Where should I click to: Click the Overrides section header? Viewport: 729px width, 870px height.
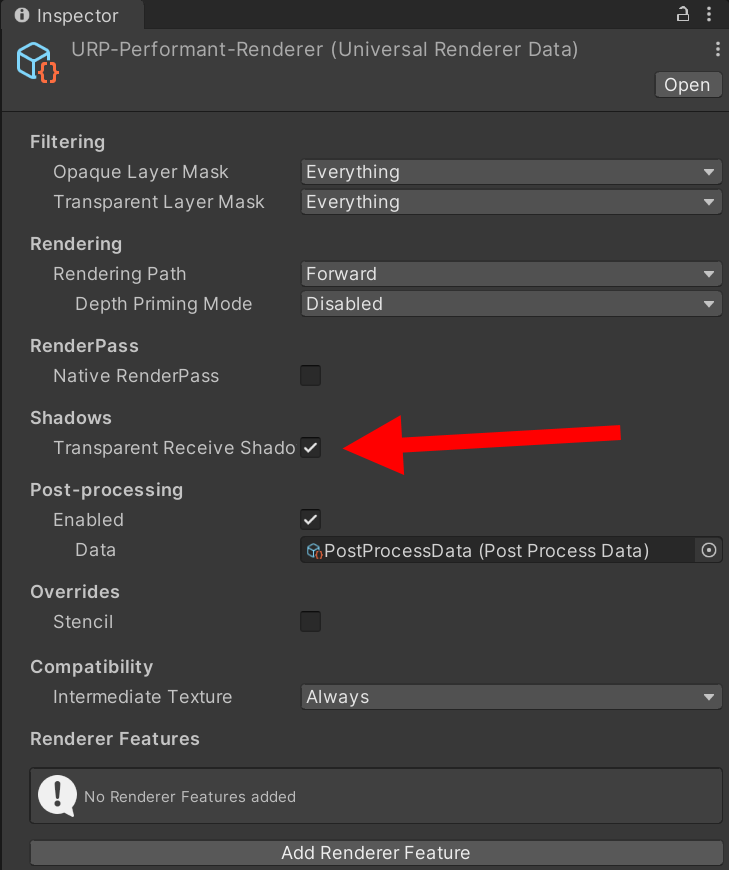click(75, 592)
